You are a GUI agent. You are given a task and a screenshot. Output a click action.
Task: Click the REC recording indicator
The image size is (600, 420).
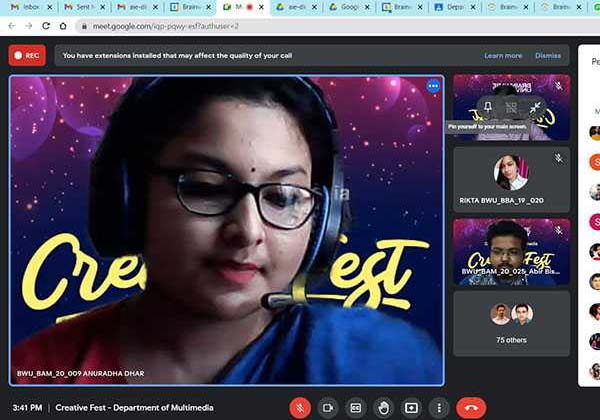coord(27,56)
